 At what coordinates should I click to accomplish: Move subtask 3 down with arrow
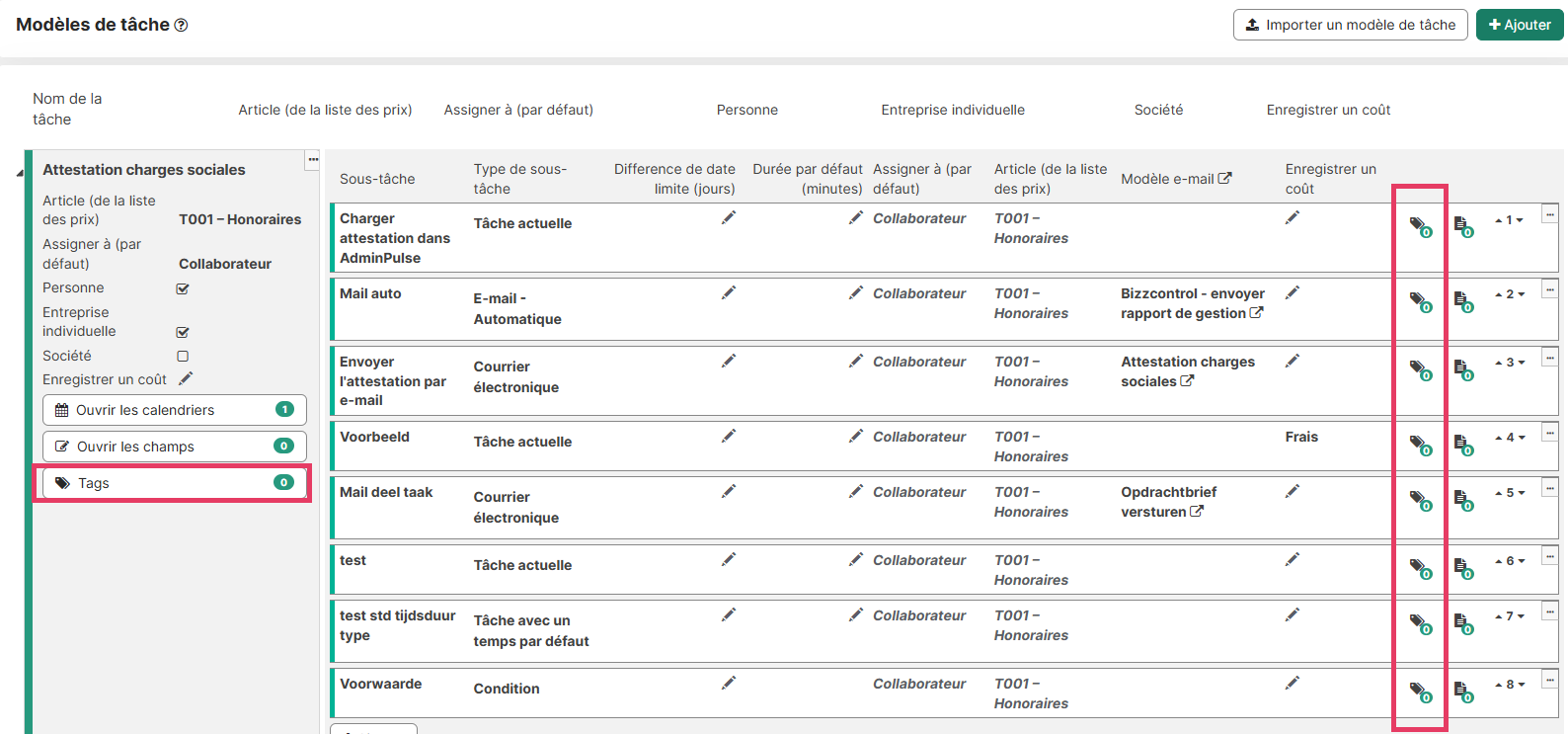(1522, 363)
